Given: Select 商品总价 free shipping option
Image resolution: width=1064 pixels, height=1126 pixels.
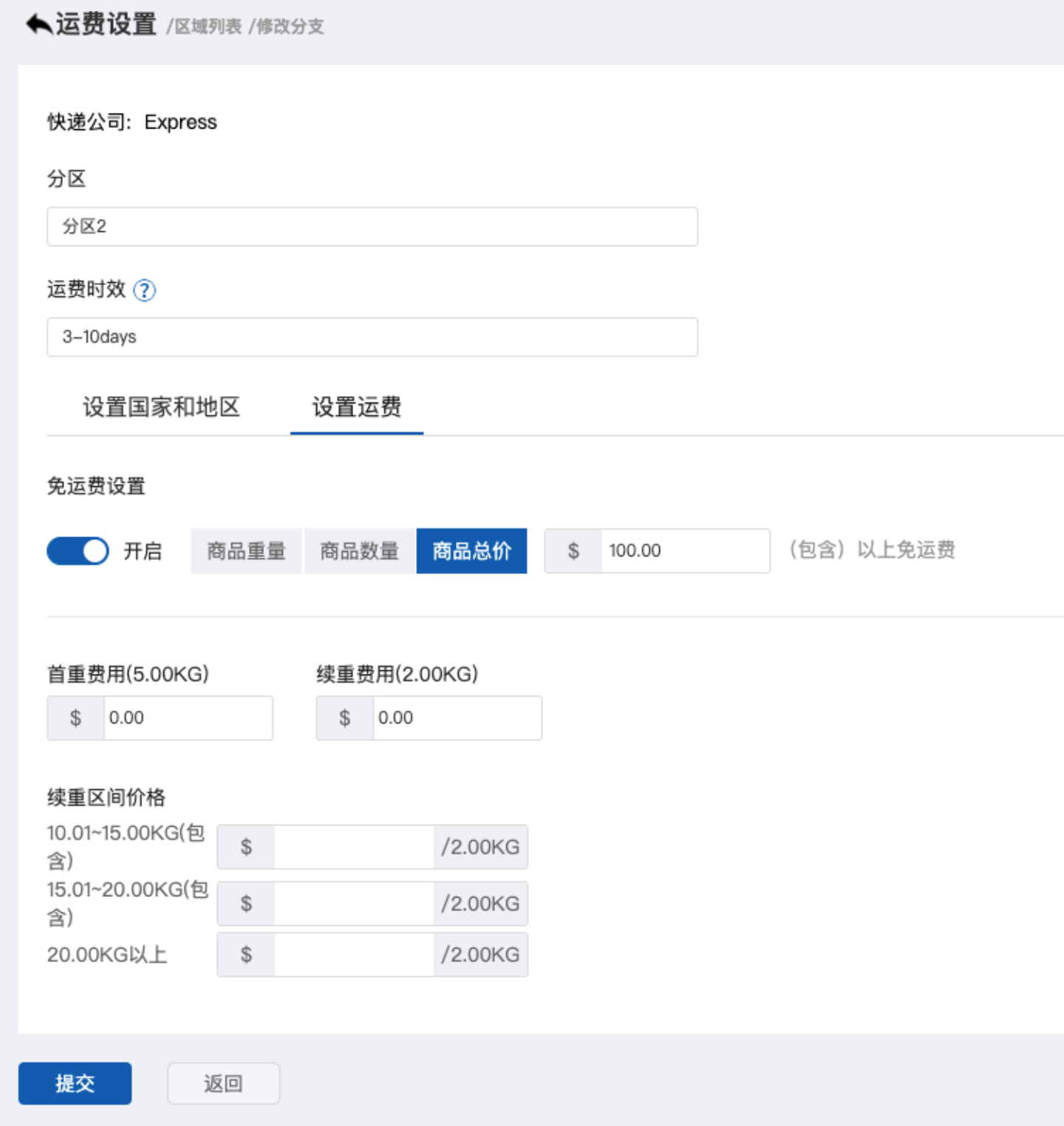Looking at the screenshot, I should (x=471, y=551).
